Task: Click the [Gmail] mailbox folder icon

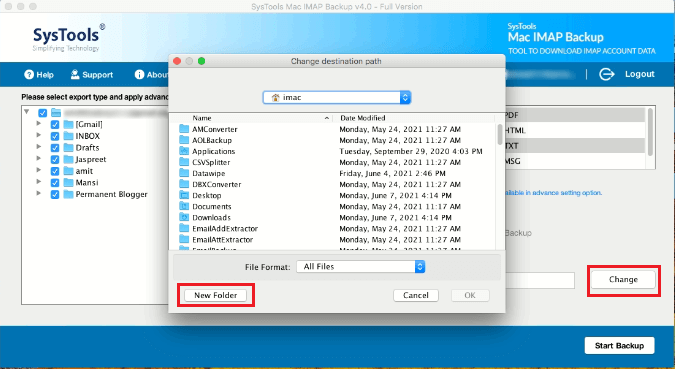Action: click(x=68, y=124)
